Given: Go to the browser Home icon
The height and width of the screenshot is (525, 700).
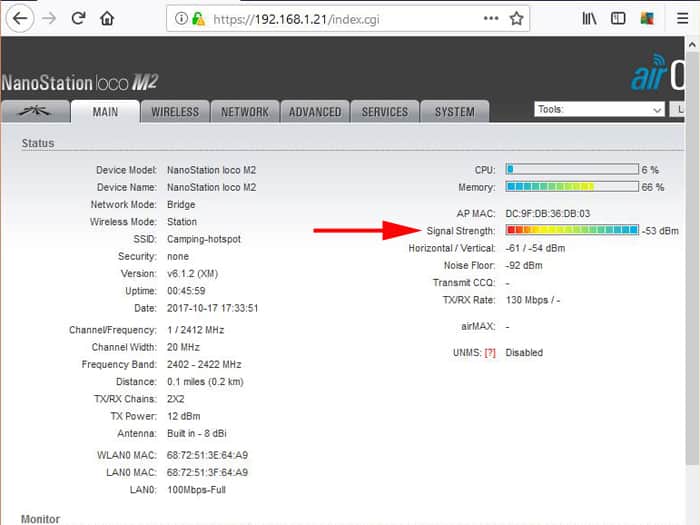Looking at the screenshot, I should click(107, 18).
